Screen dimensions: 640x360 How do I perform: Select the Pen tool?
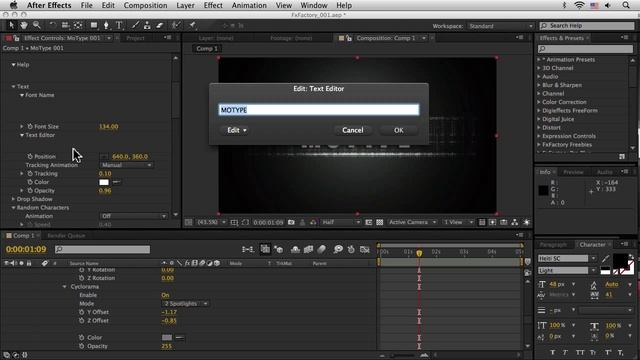tap(106, 25)
